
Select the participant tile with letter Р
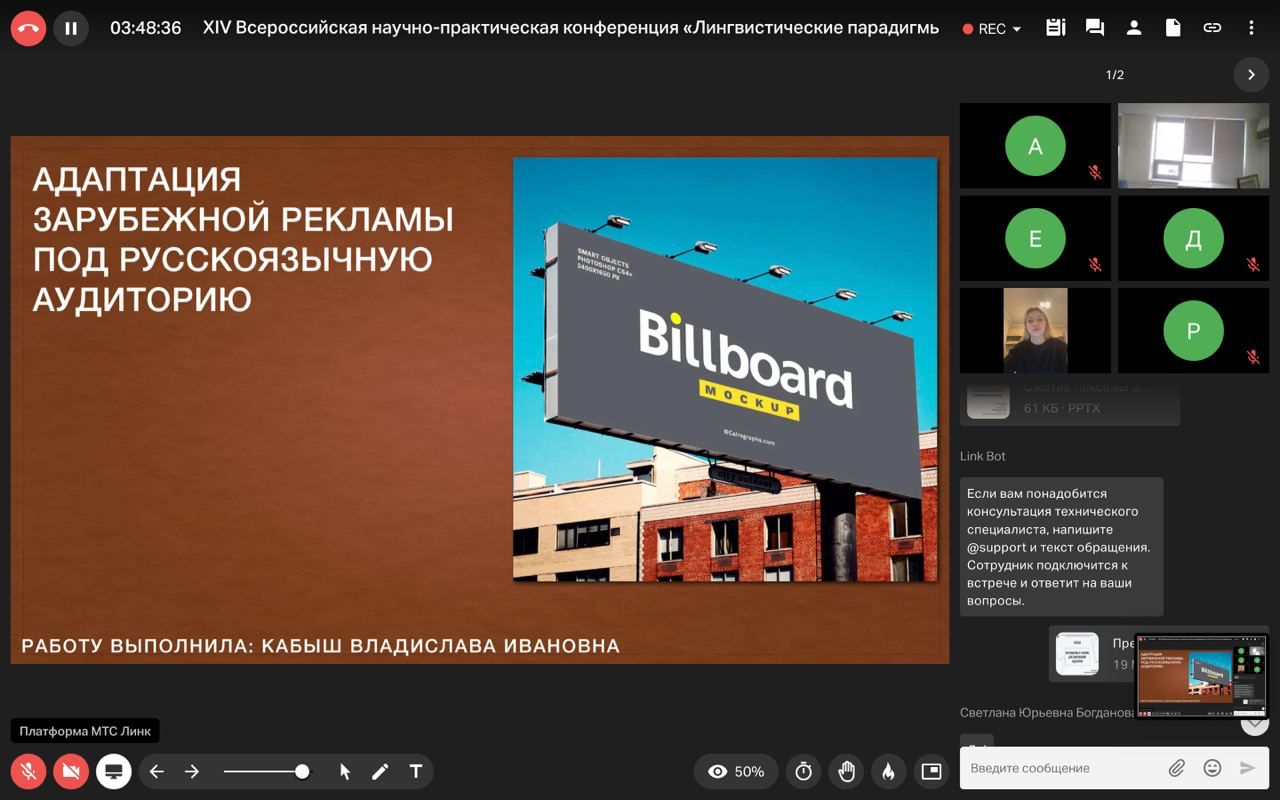pos(1193,330)
